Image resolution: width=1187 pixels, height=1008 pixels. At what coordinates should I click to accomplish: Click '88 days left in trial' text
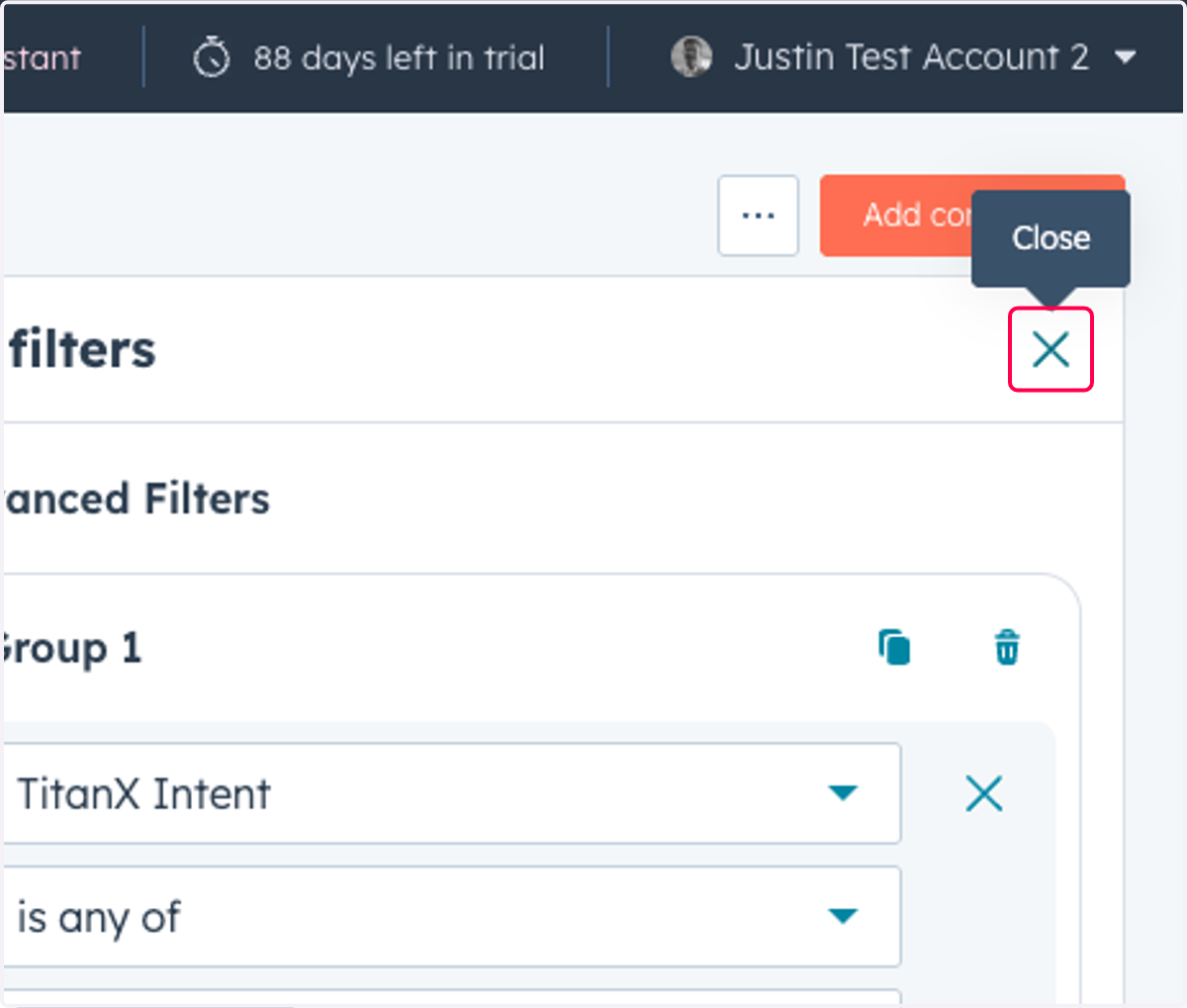coord(399,58)
